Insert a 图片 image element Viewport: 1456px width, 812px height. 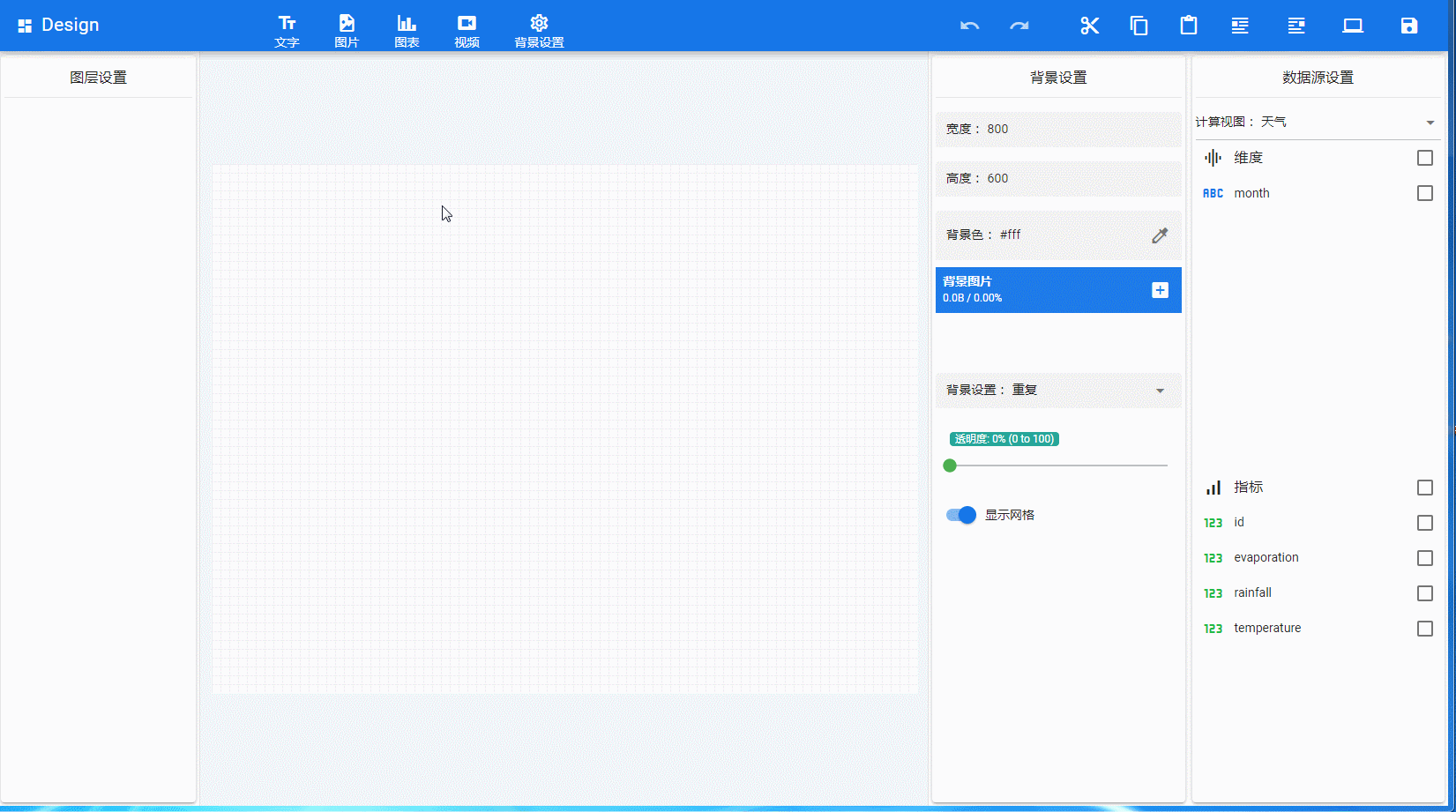click(347, 31)
